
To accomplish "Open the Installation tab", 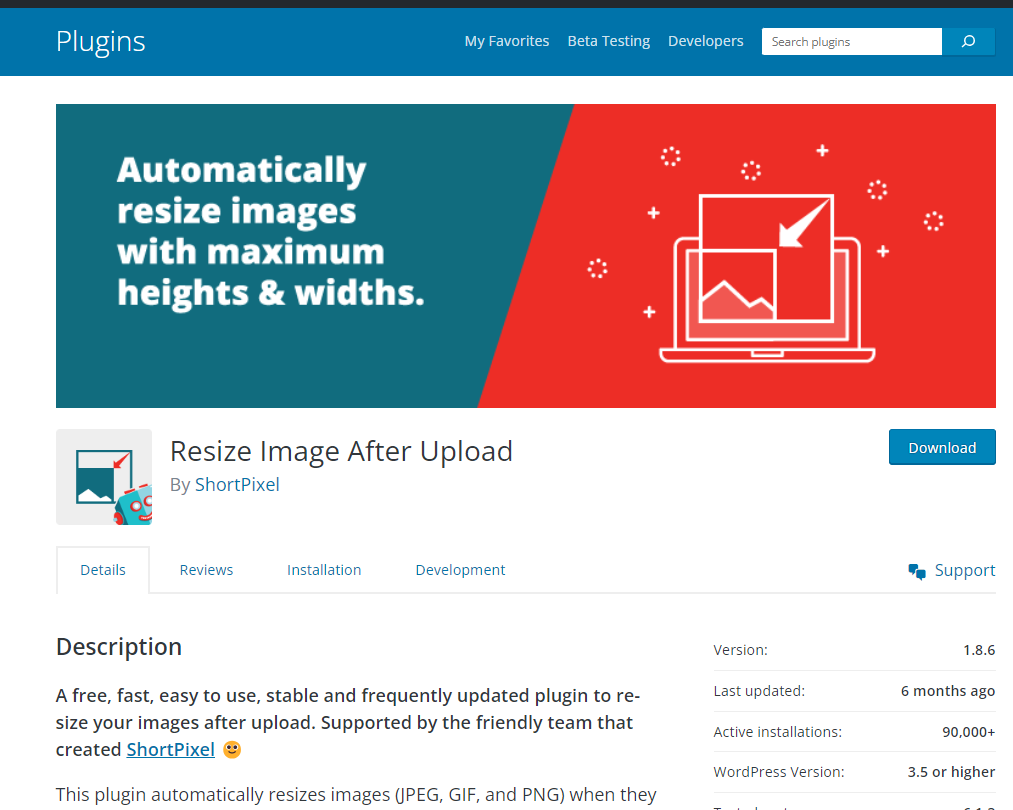I will [324, 570].
